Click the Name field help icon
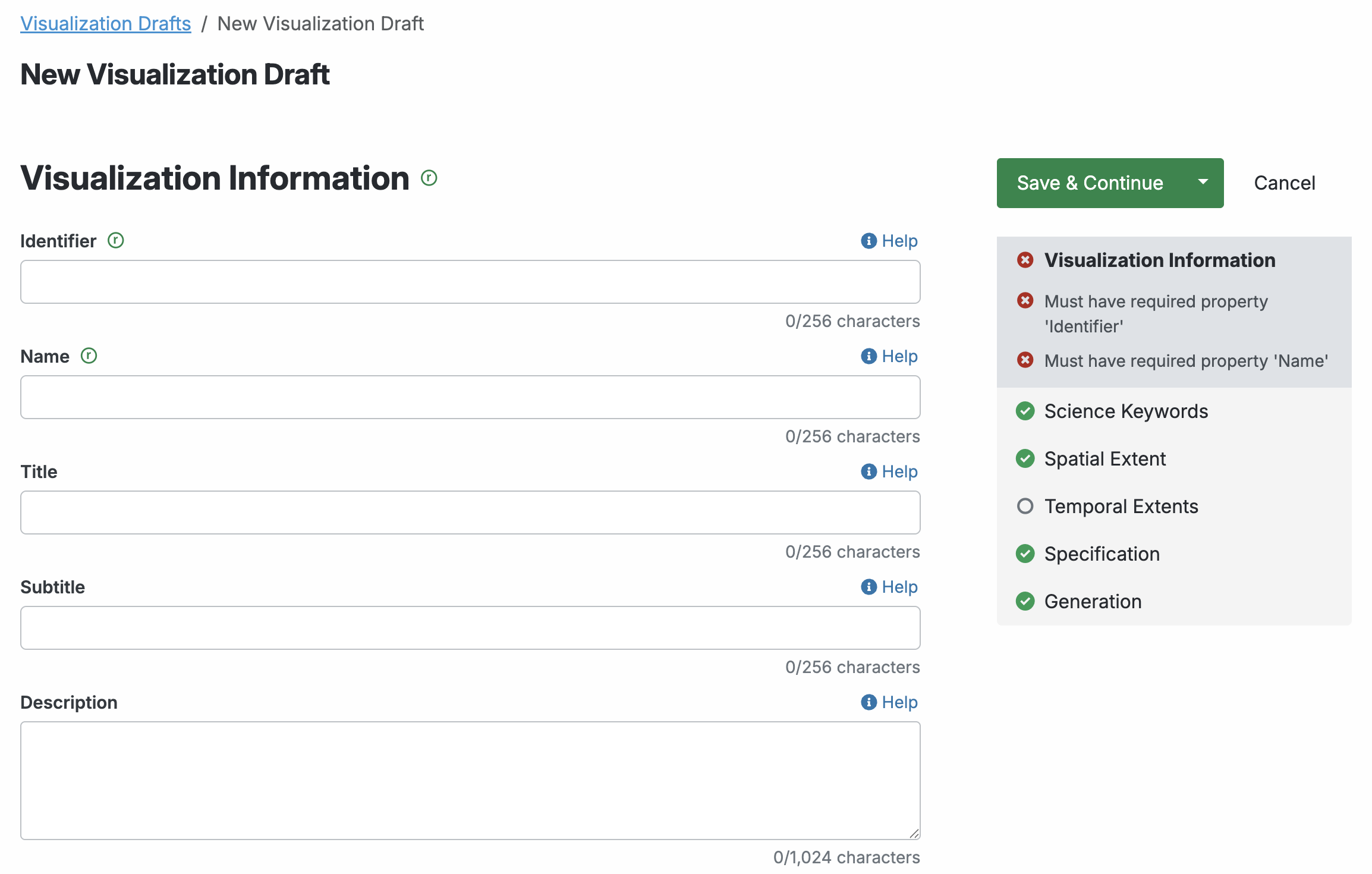Viewport: 1372px width, 874px height. [x=868, y=356]
